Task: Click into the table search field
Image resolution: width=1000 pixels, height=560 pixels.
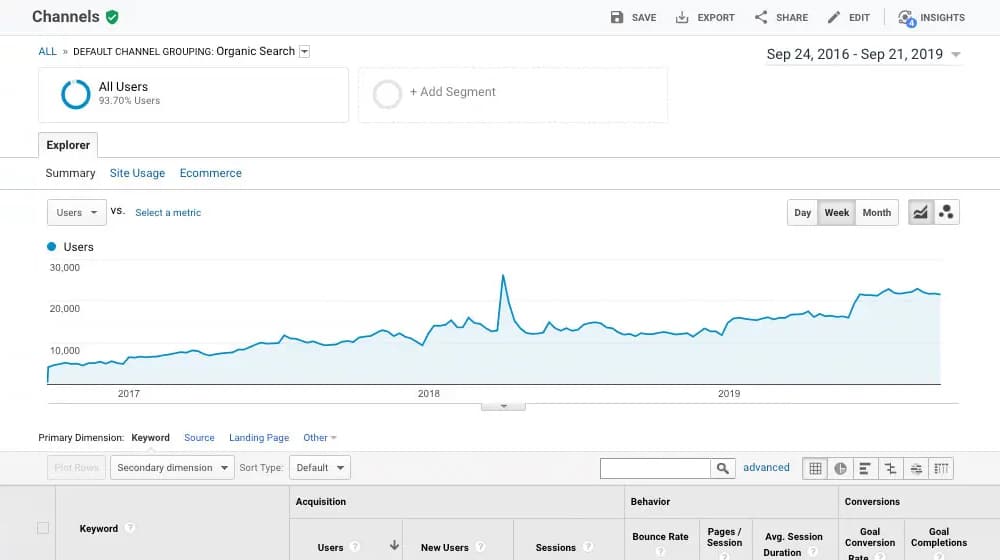Action: tap(655, 468)
